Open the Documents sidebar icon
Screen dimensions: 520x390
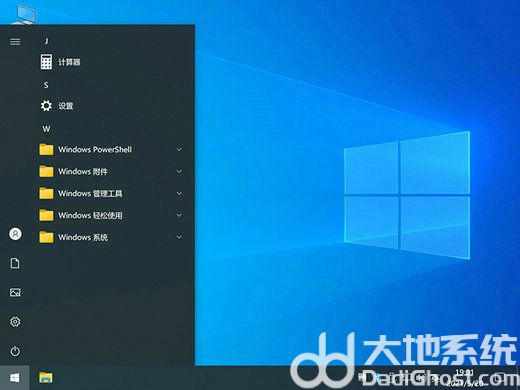15,263
